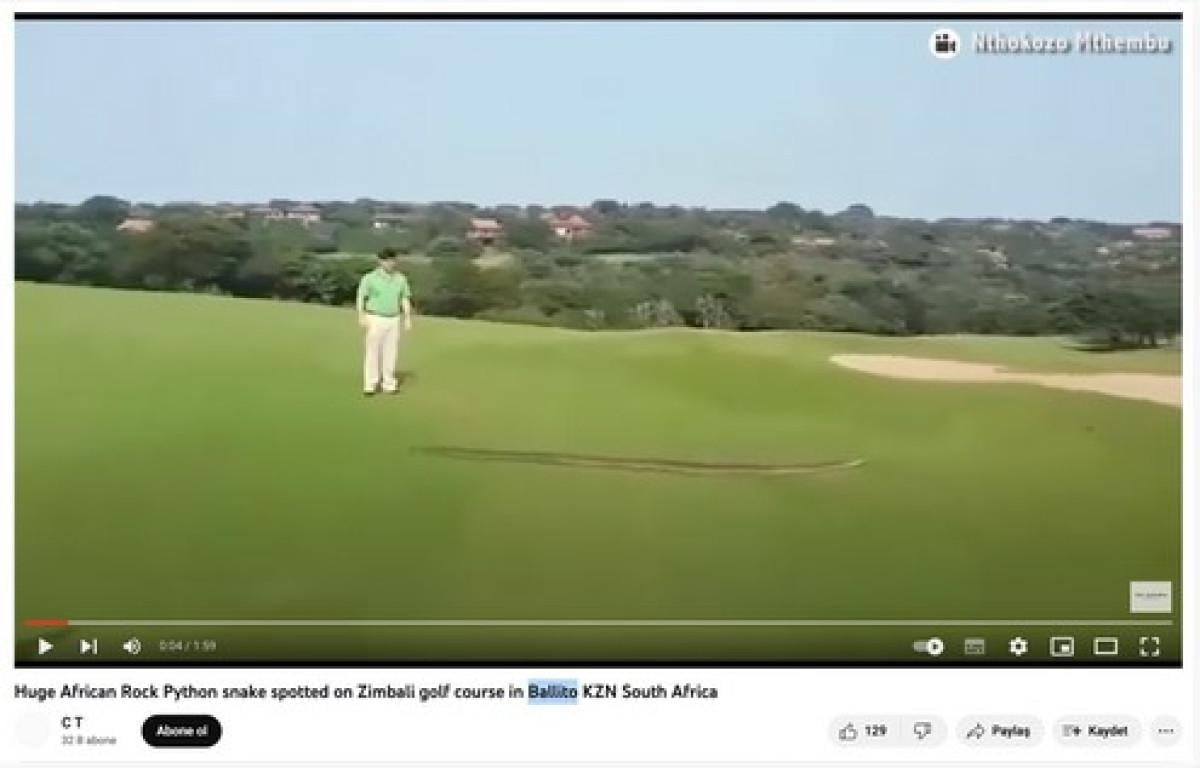Open the C T channel avatar

pyautogui.click(x=32, y=731)
